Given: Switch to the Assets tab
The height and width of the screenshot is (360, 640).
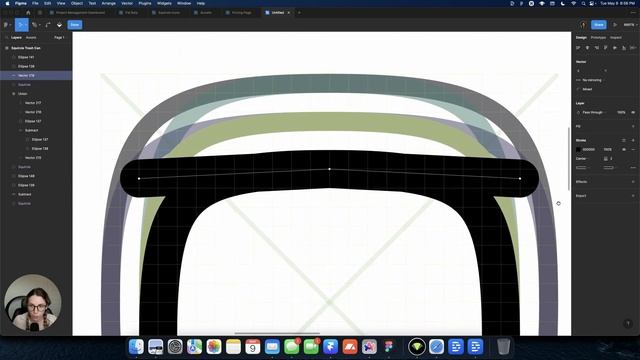Looking at the screenshot, I should click(31, 38).
